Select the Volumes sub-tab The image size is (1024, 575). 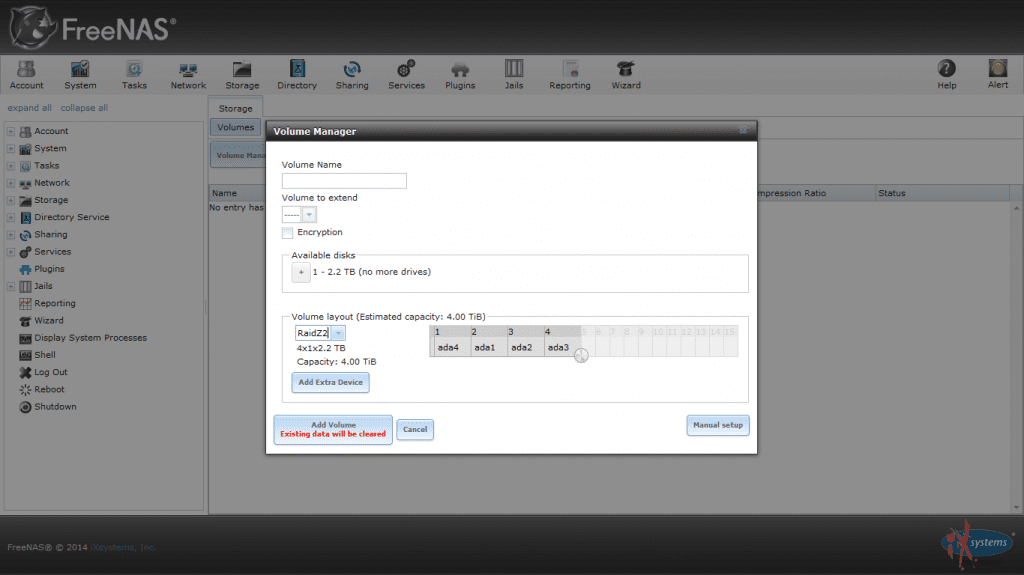pyautogui.click(x=235, y=127)
